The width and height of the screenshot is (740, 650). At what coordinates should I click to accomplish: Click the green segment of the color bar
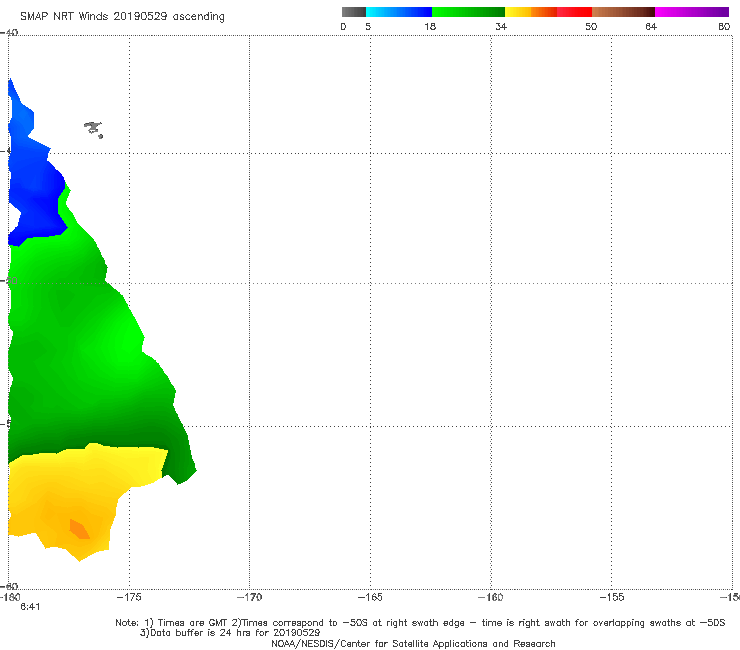tap(468, 12)
